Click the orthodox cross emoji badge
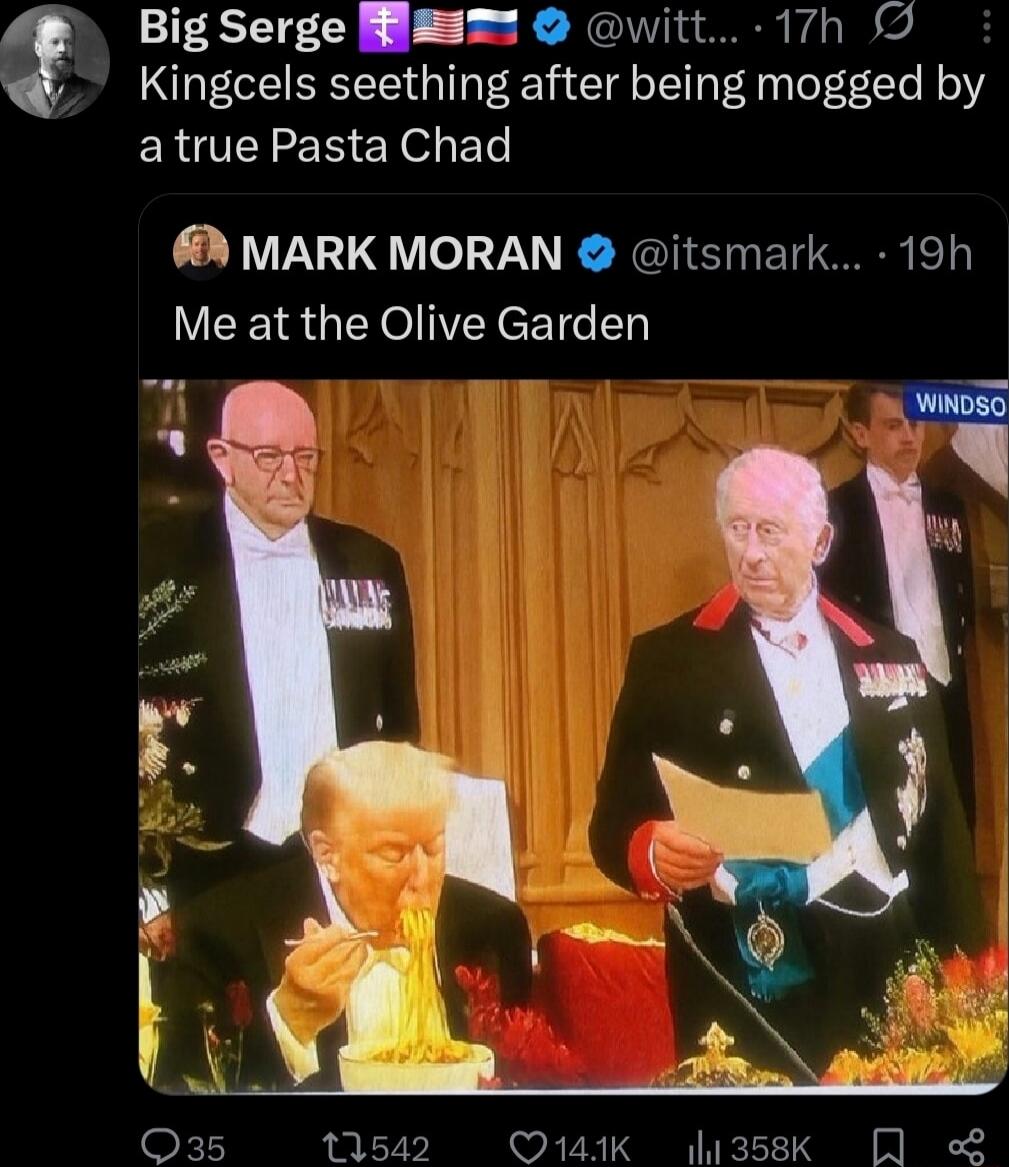The image size is (1009, 1167). tap(384, 29)
